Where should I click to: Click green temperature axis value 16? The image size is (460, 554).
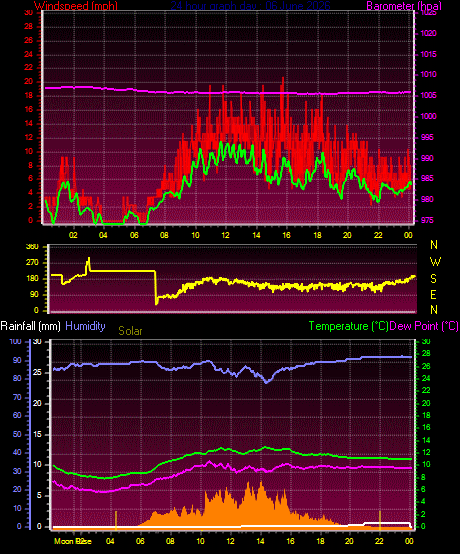click(426, 427)
